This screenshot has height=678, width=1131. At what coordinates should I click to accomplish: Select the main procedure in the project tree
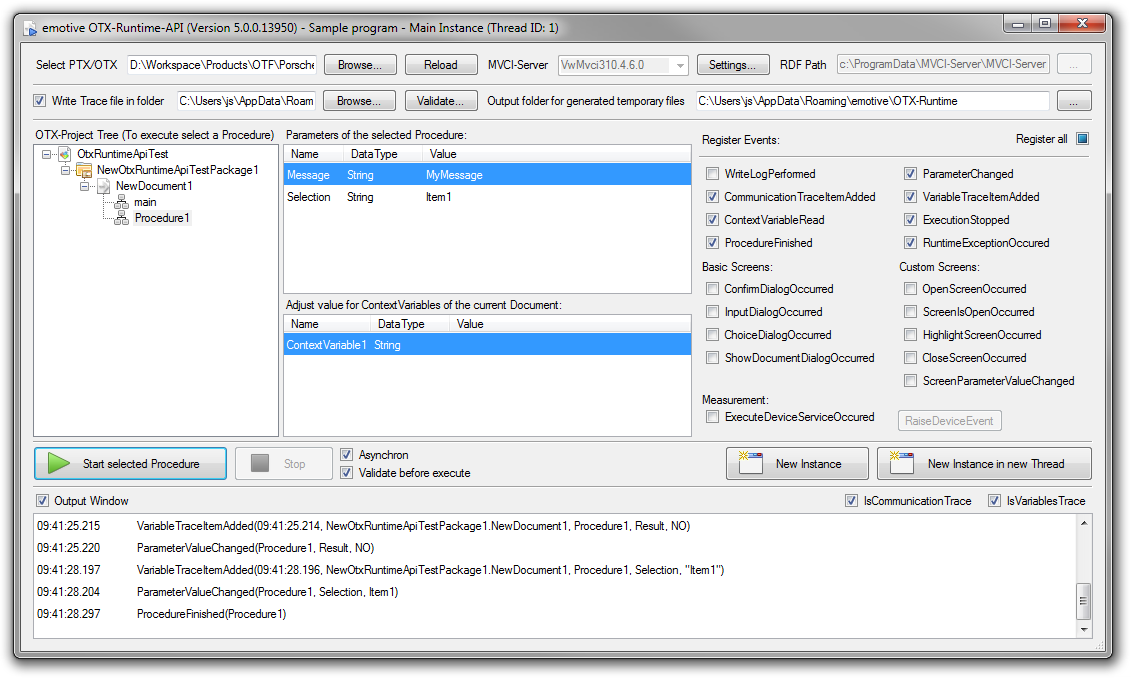[x=144, y=202]
